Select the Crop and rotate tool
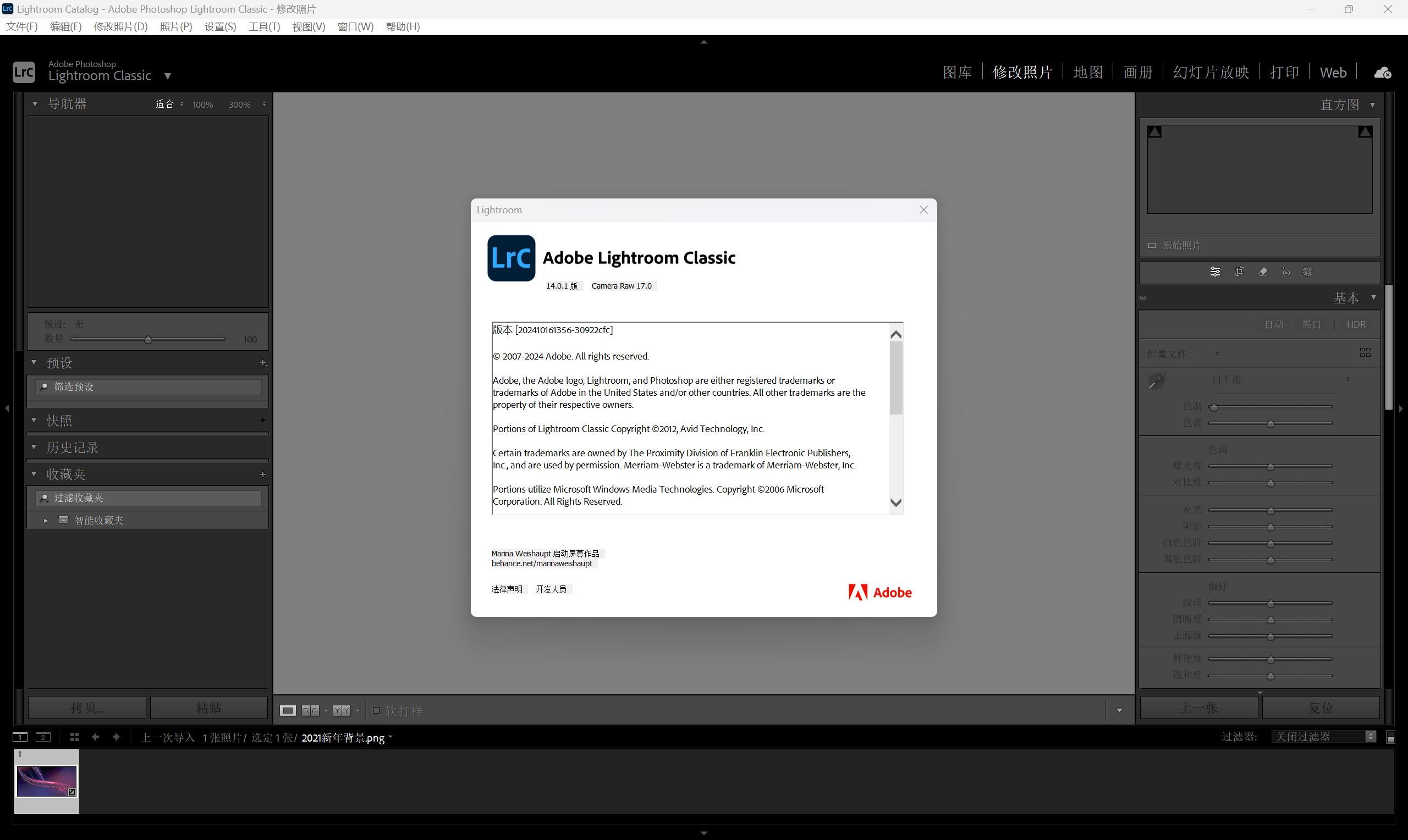The image size is (1408, 840). [1239, 272]
